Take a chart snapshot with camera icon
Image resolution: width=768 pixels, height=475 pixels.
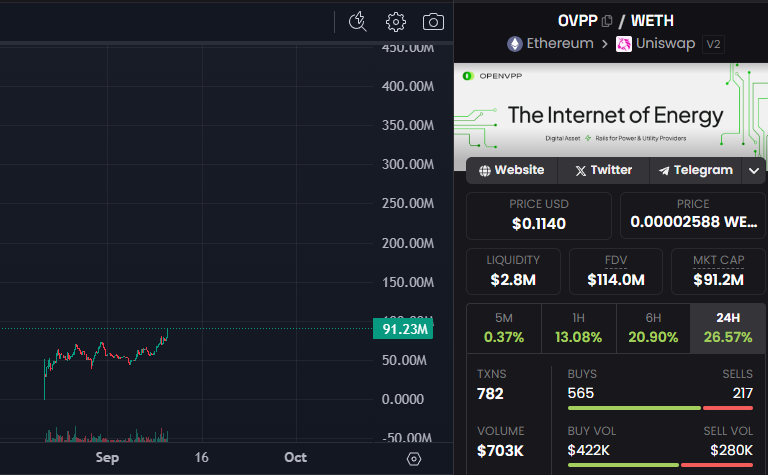pyautogui.click(x=433, y=22)
